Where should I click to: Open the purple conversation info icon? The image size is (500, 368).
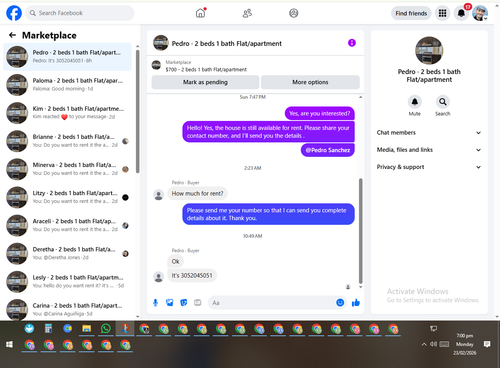[352, 43]
